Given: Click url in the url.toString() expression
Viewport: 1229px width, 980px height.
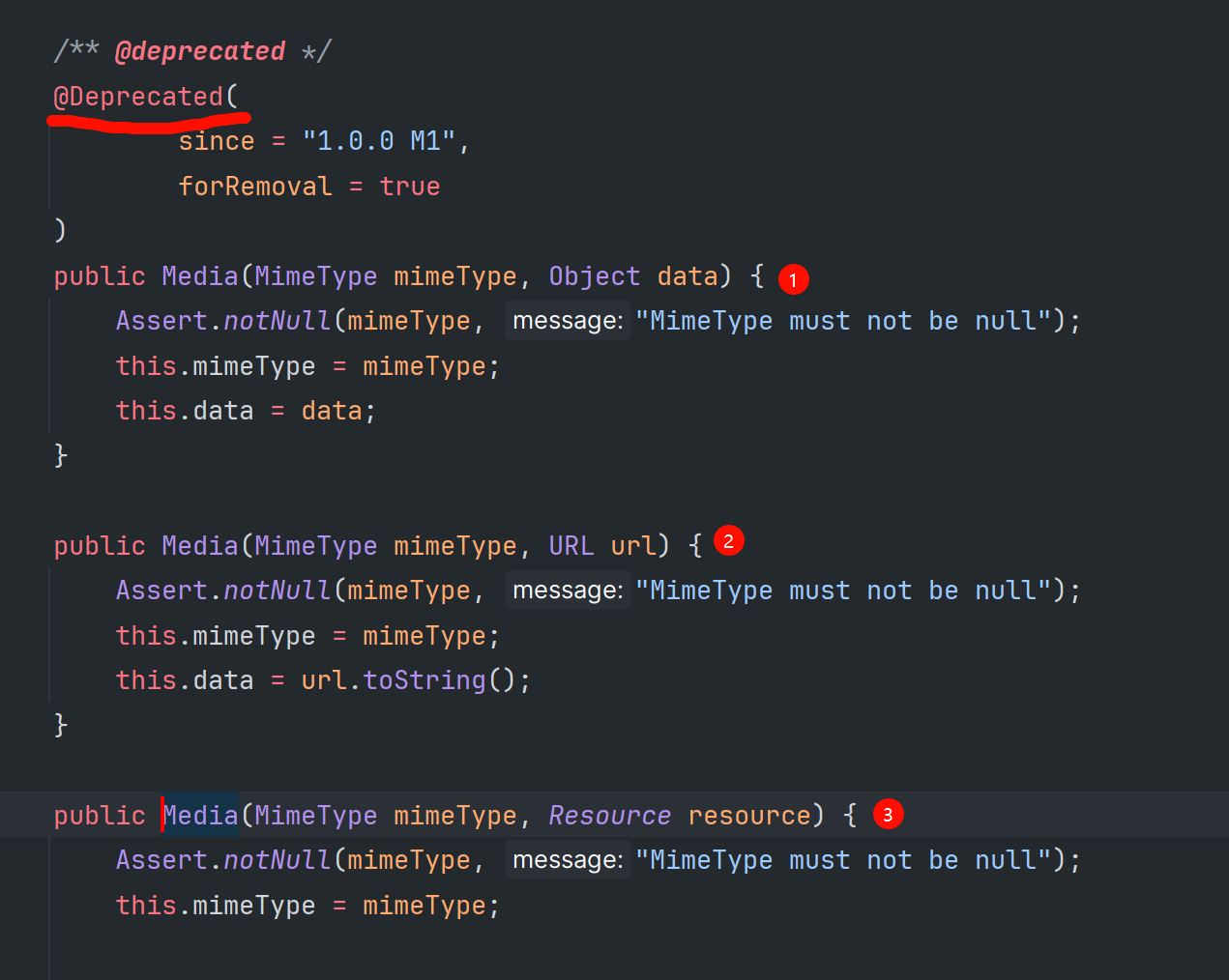Looking at the screenshot, I should click(x=323, y=680).
